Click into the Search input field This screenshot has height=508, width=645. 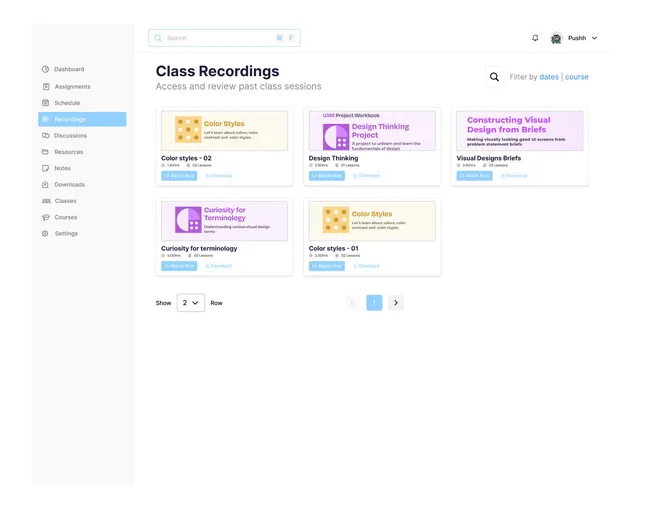pos(224,38)
